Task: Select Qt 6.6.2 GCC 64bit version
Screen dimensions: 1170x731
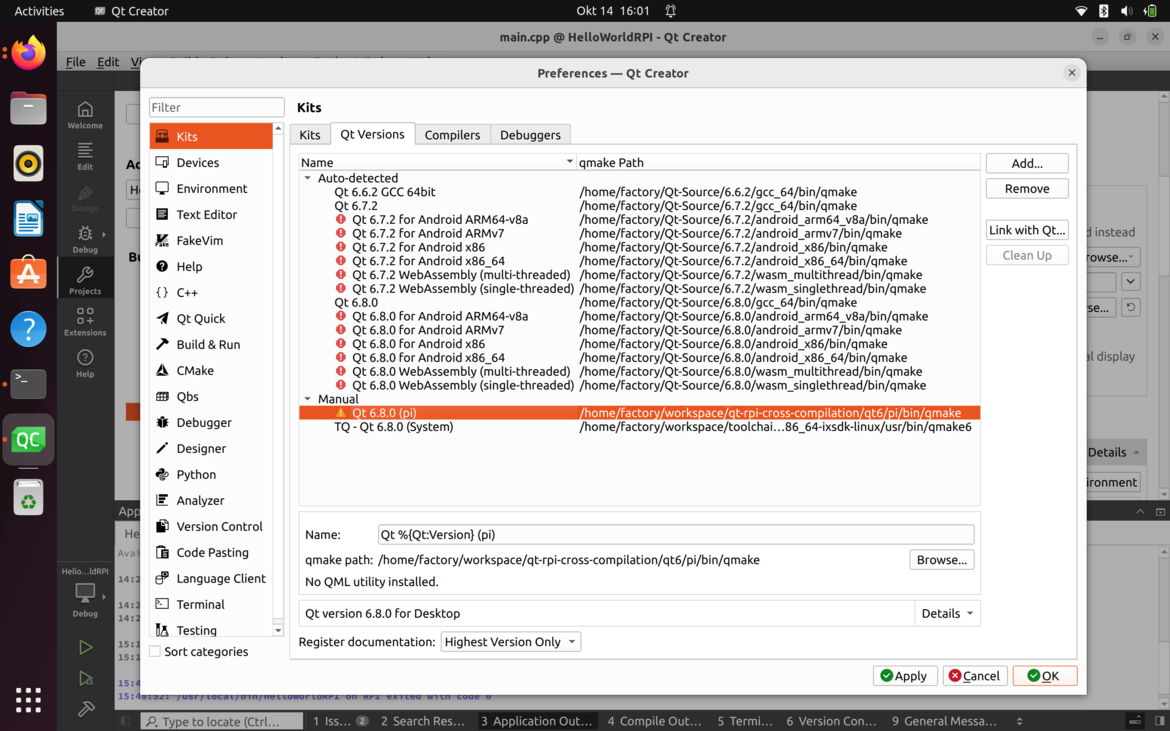Action: tap(639, 192)
